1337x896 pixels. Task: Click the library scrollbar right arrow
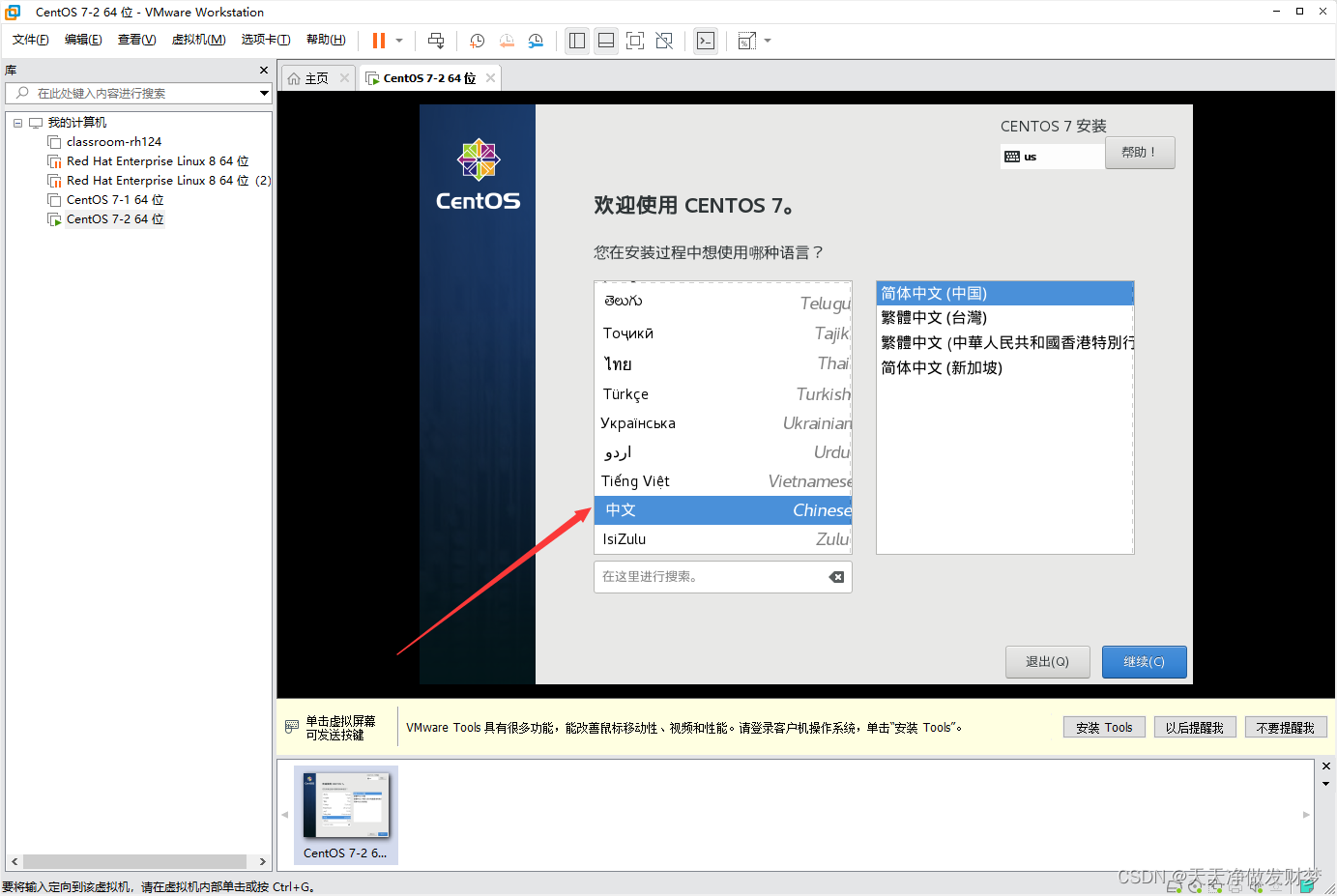click(x=262, y=861)
